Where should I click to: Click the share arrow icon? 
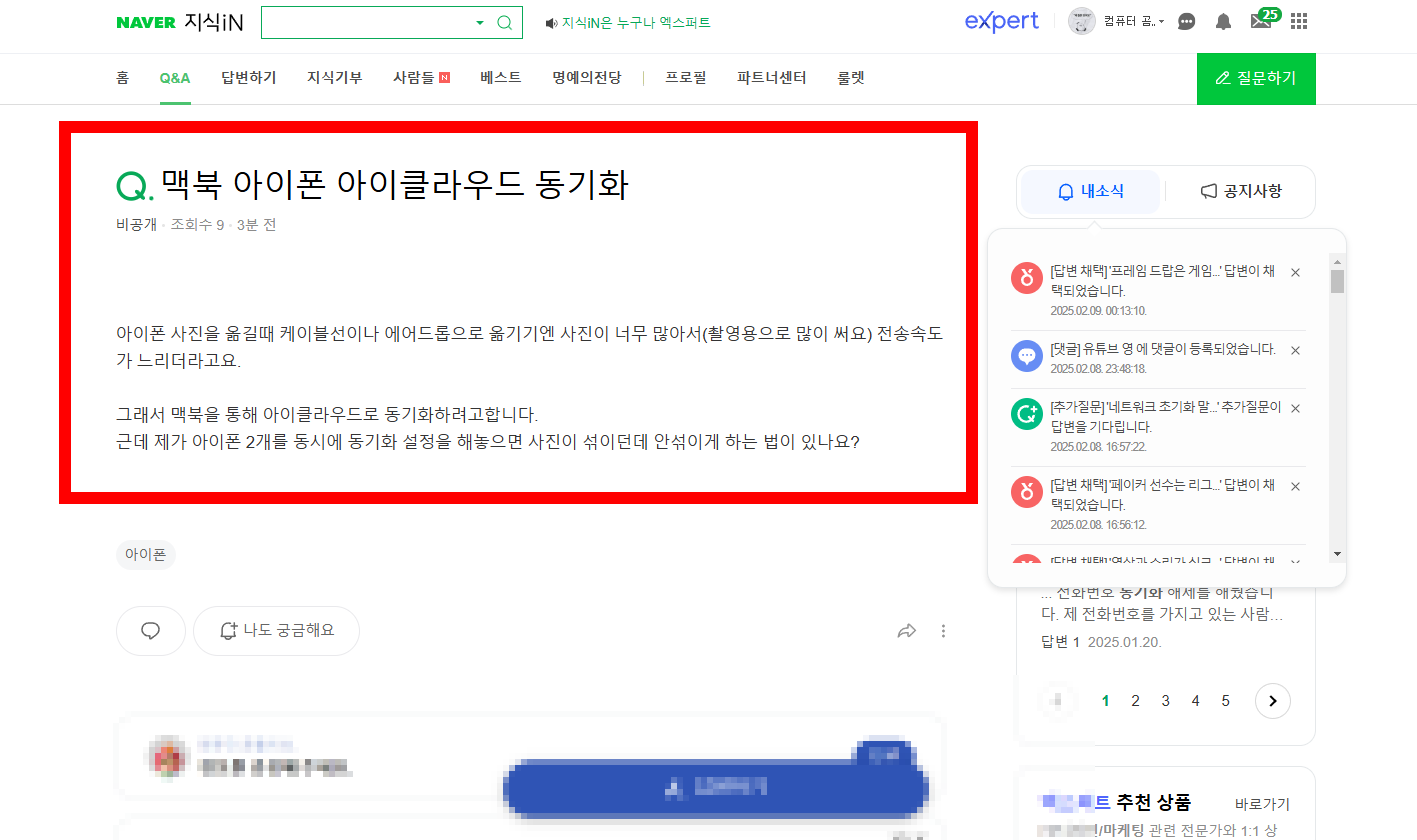click(907, 631)
